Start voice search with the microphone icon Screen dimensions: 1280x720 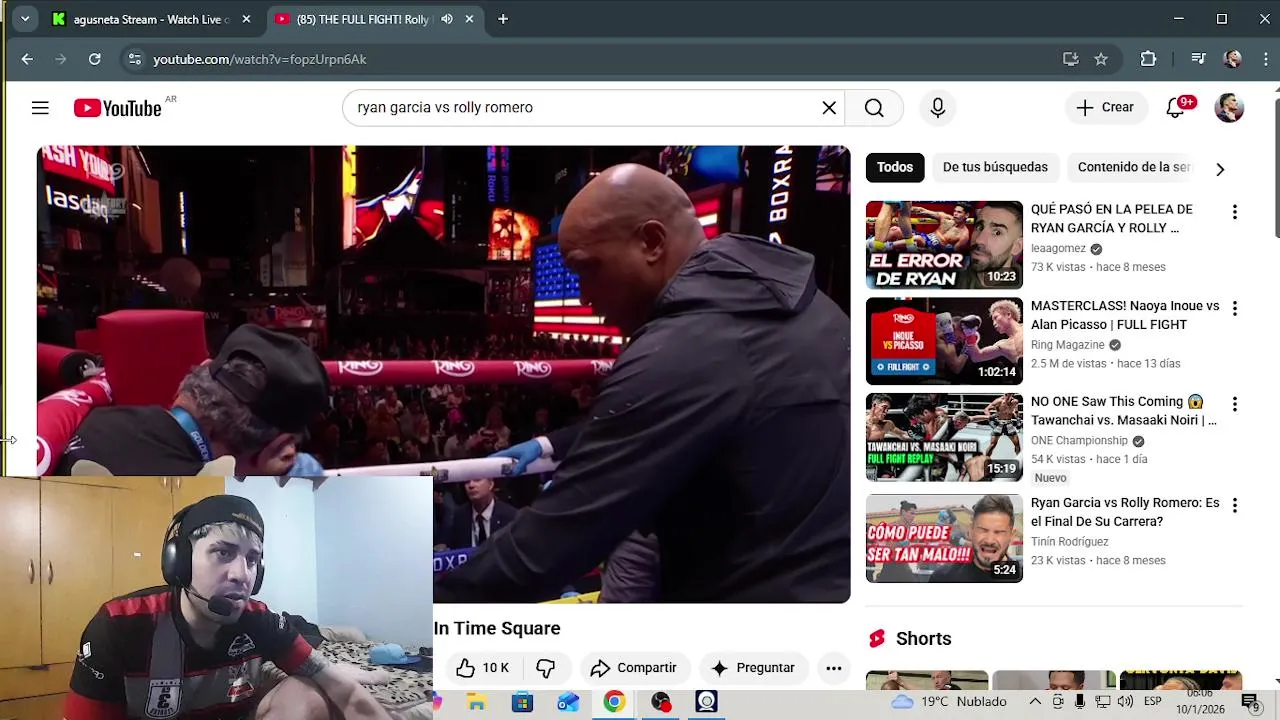[938, 108]
